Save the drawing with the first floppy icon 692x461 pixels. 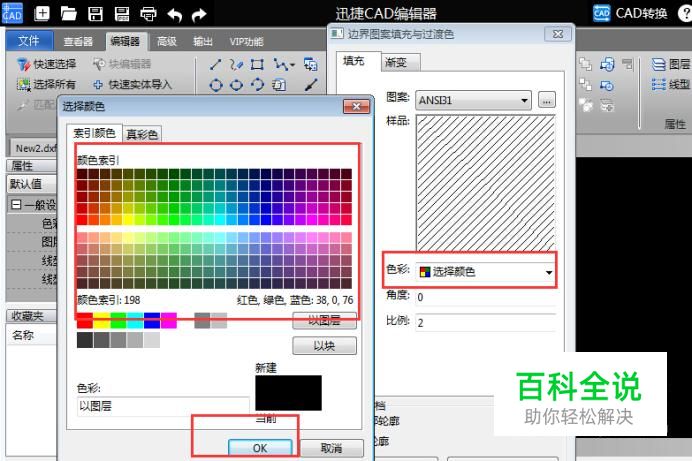click(x=95, y=14)
